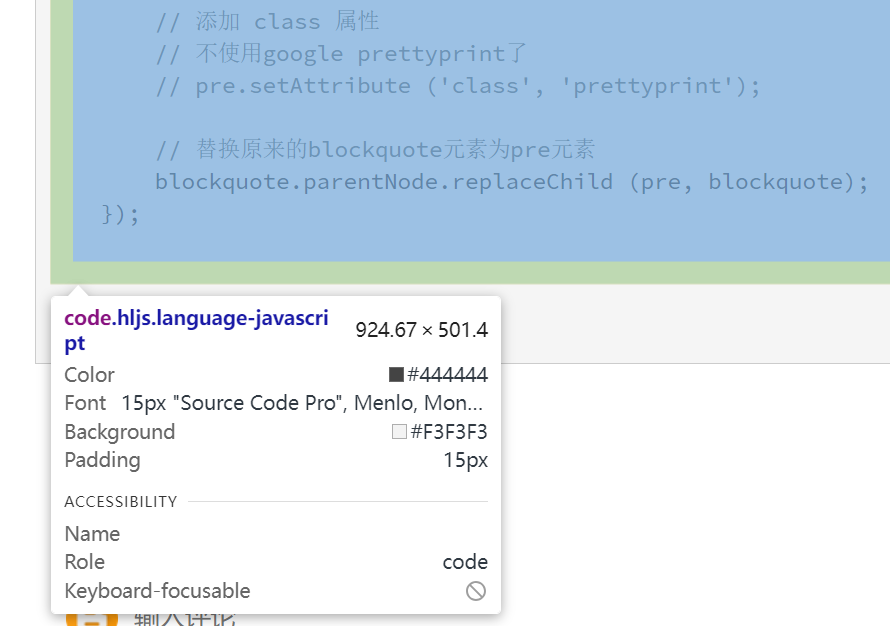Screen dimensions: 890x626
Task: Click the 924.67 × 501.4 dimensions text
Action: (x=421, y=330)
